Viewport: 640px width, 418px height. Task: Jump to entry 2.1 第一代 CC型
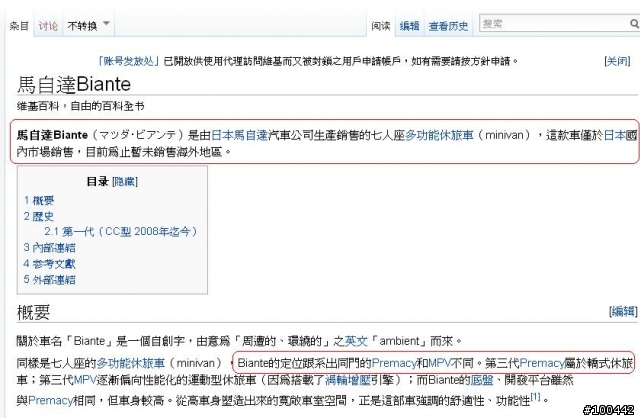pyautogui.click(x=121, y=231)
